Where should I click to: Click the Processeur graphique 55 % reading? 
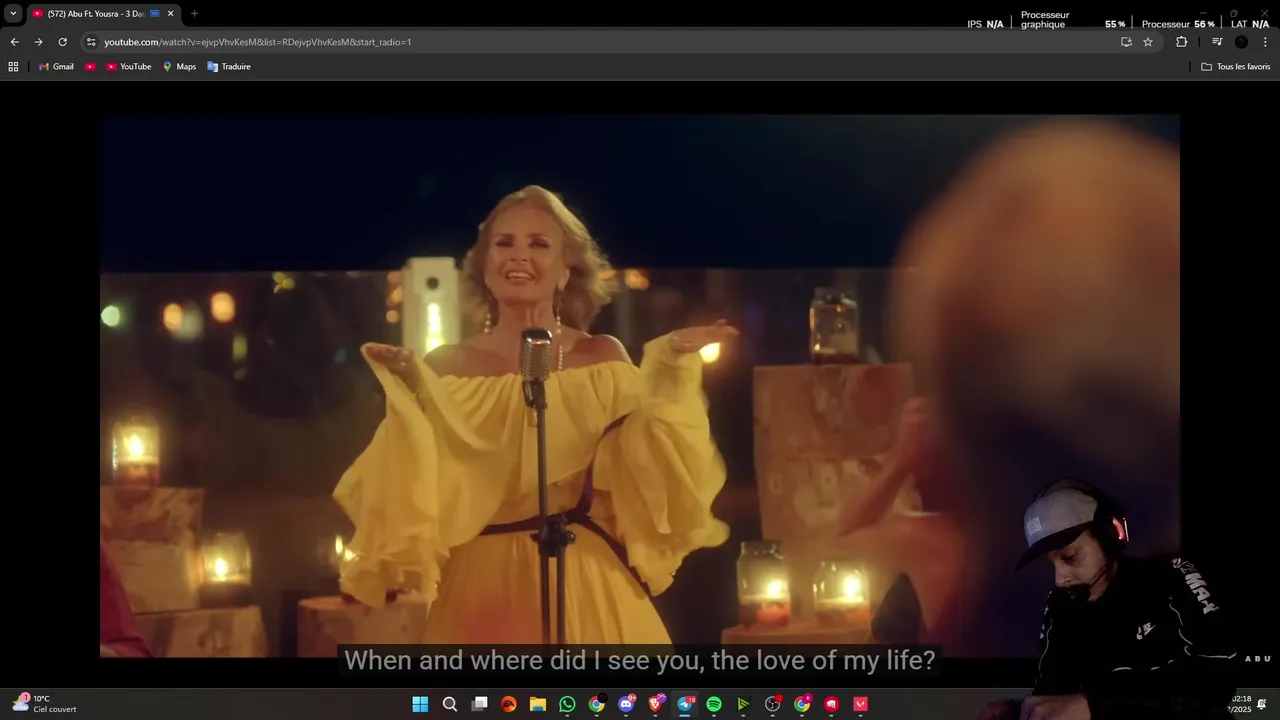1073,20
